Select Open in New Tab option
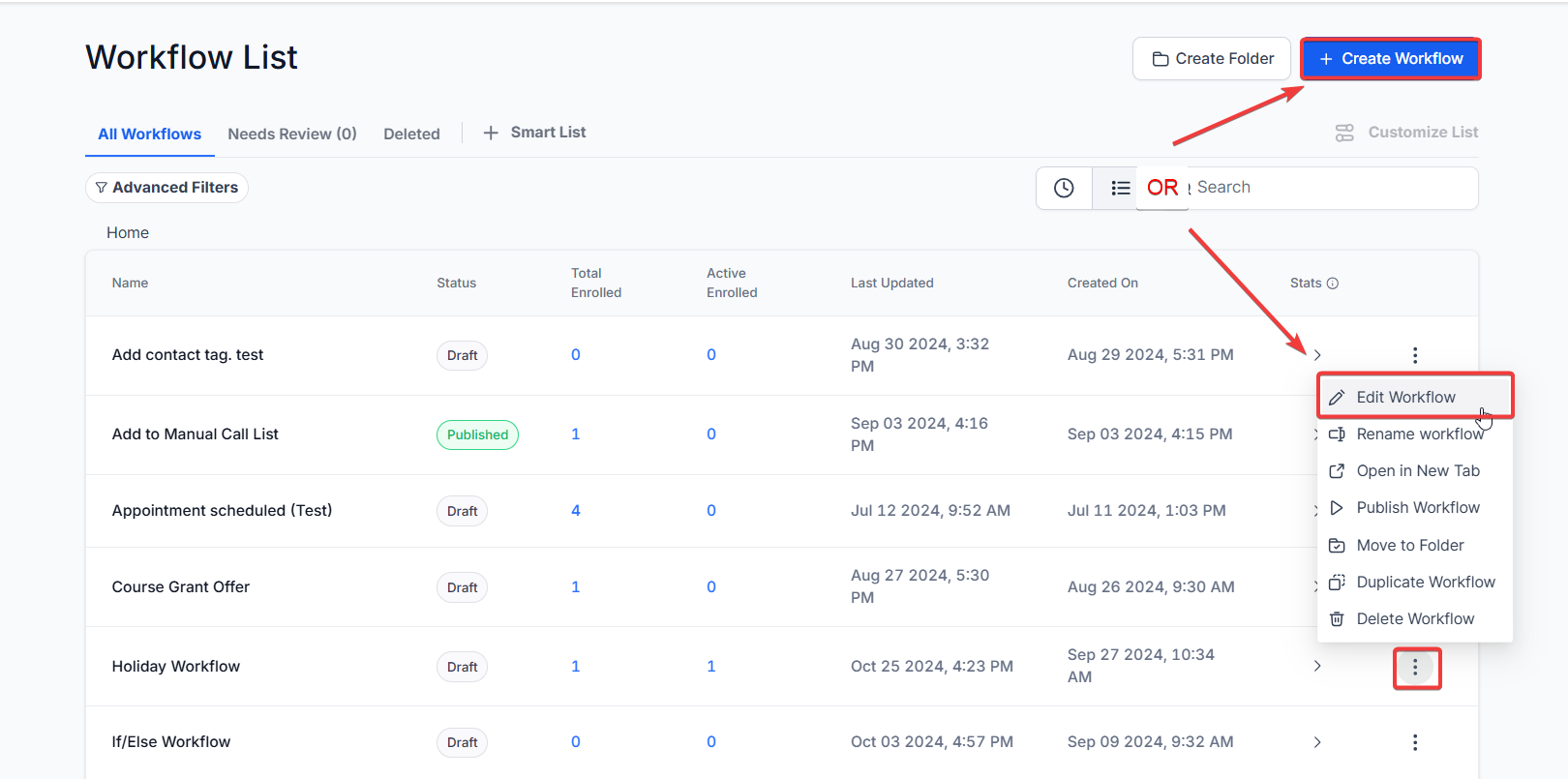The height and width of the screenshot is (779, 1568). [x=1415, y=470]
